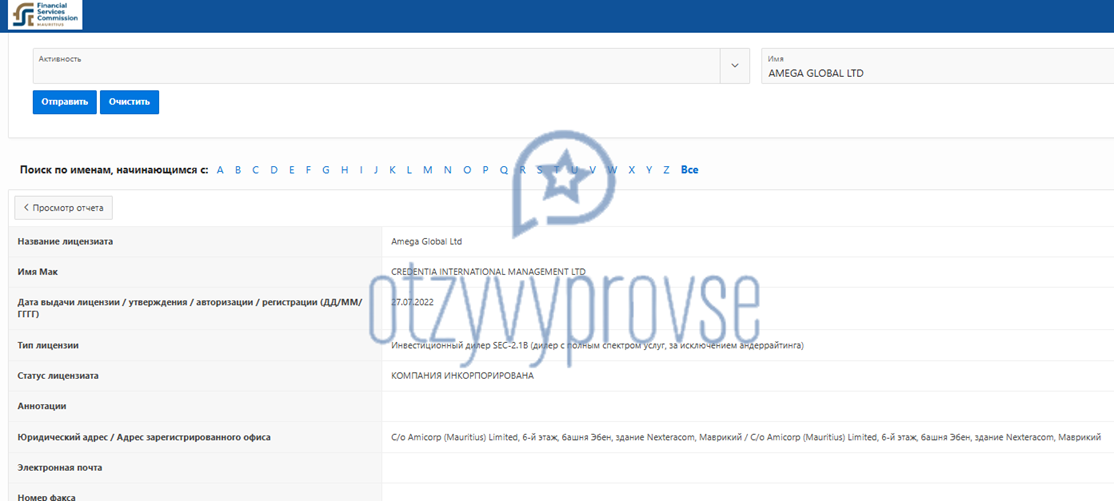
Task: Click the Юридический адрес row label
Action: point(144,437)
